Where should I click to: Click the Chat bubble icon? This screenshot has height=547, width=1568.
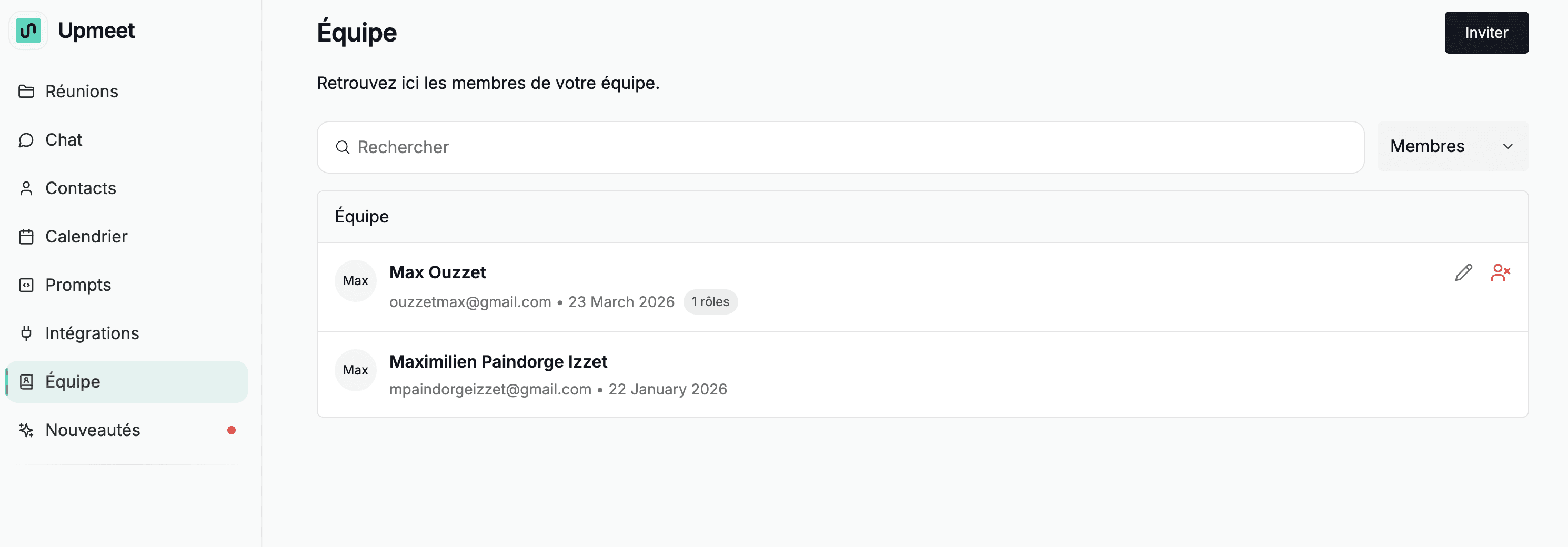tap(26, 140)
